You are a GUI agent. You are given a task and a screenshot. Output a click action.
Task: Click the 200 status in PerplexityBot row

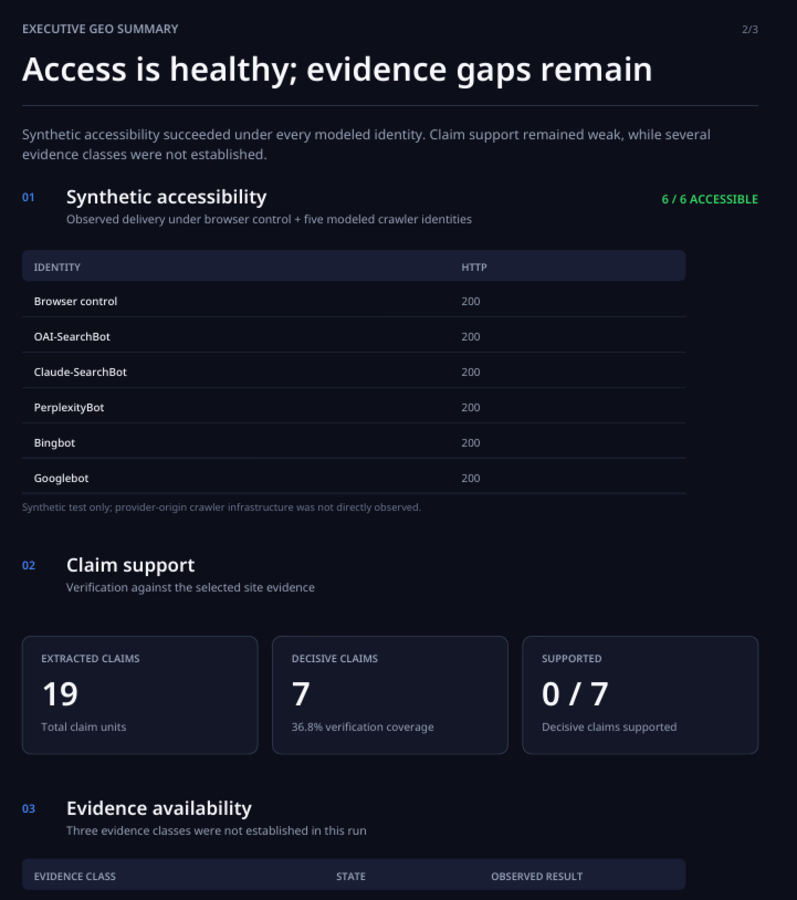(471, 408)
